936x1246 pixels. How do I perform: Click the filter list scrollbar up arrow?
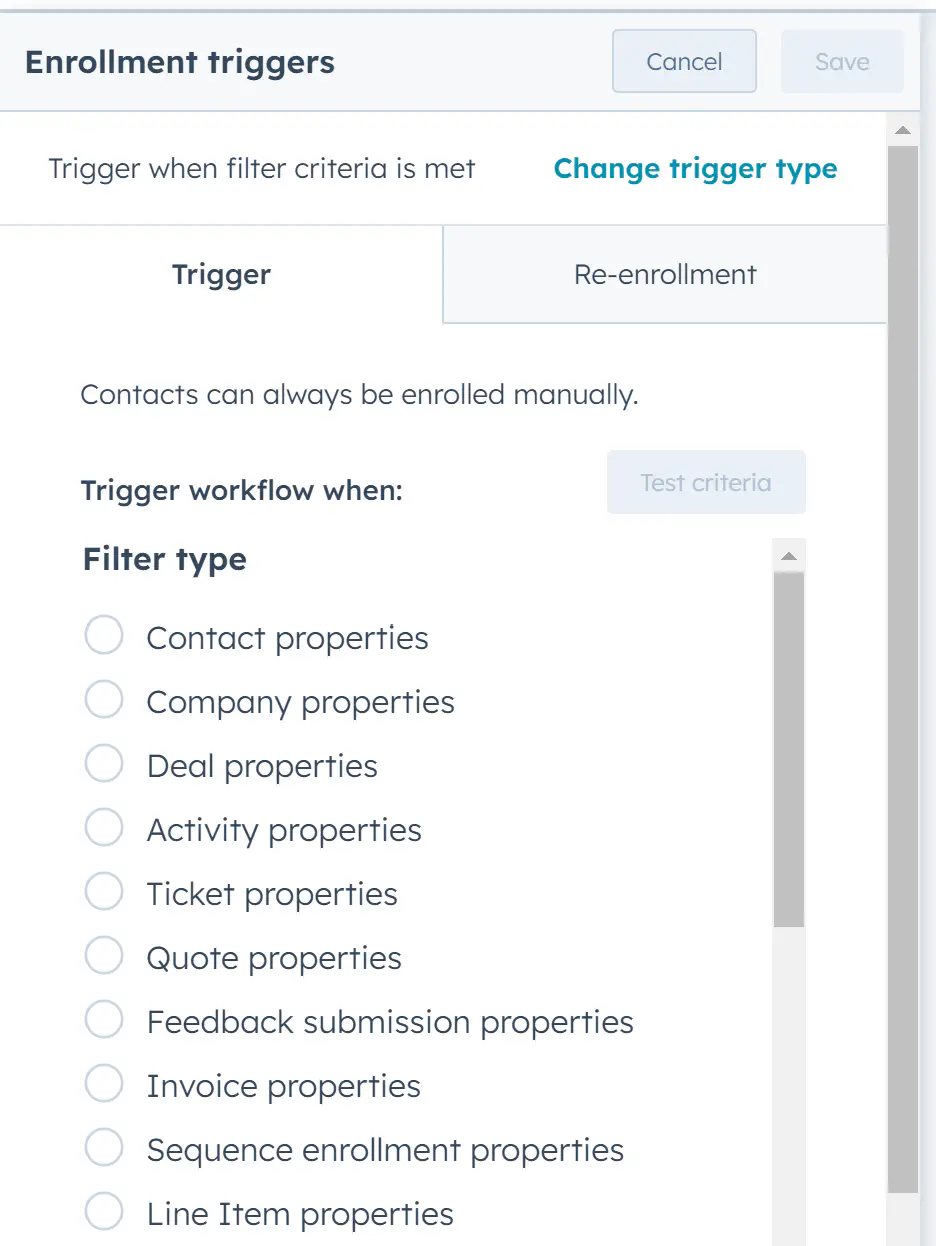[x=789, y=555]
